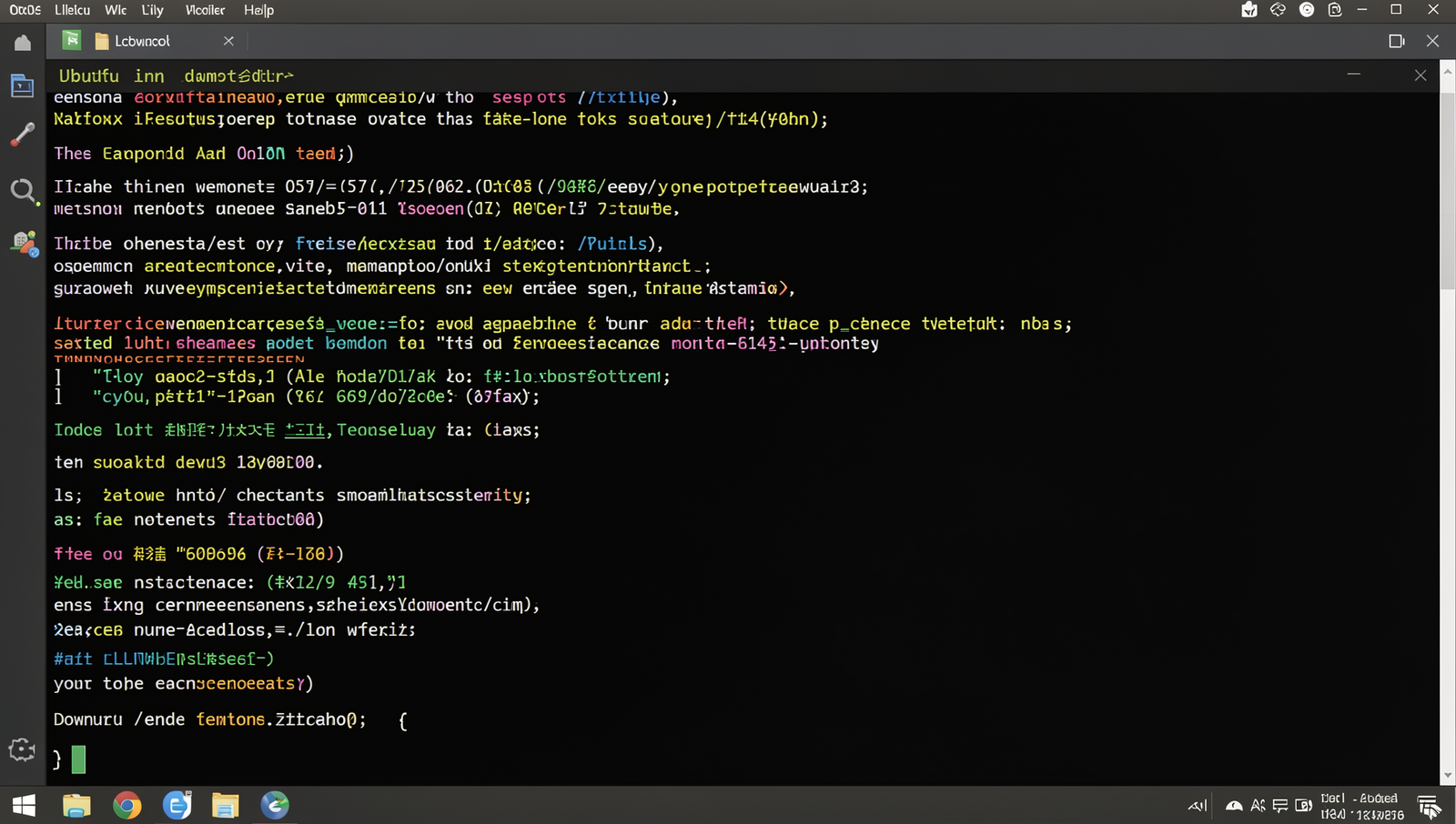Click the split-pane icon in the tab bar
Image resolution: width=1456 pixels, height=824 pixels.
coord(1397,41)
